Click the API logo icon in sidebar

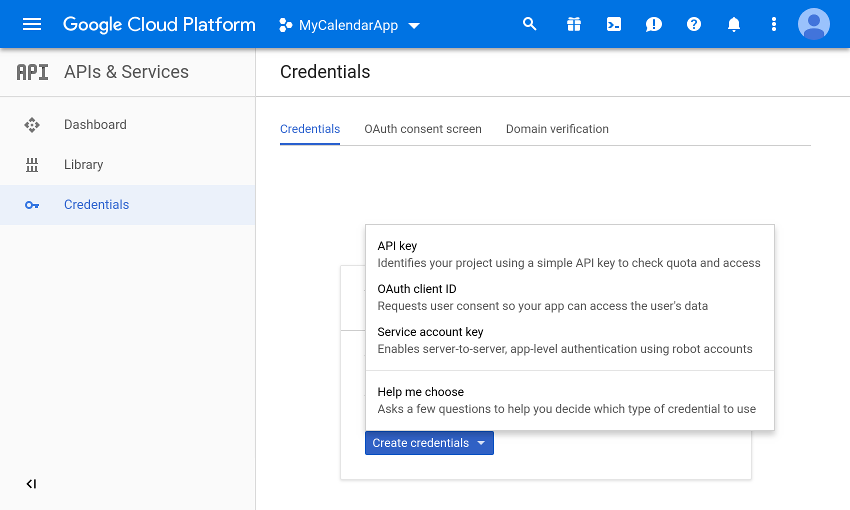click(x=32, y=72)
